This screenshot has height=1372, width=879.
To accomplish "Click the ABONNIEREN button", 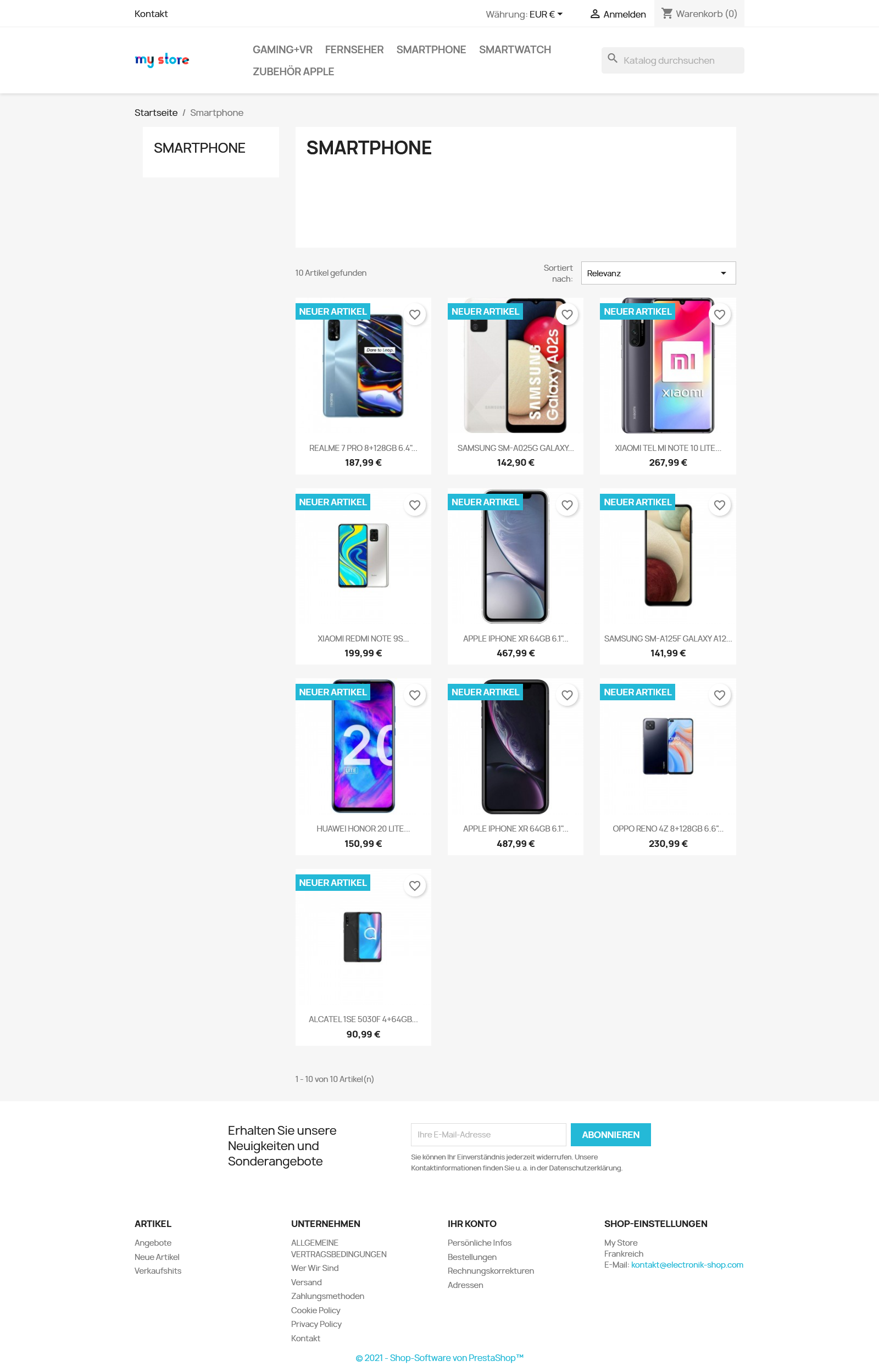I will pos(610,1135).
